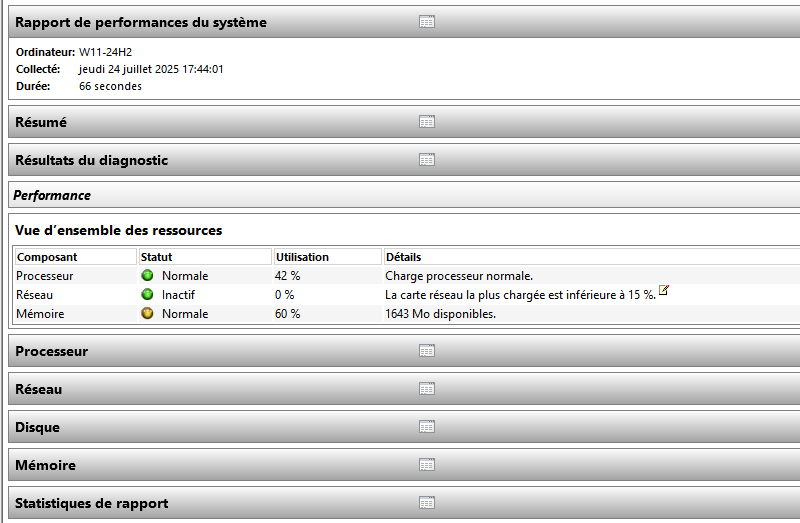Click the table icon in Disque header

point(427,427)
